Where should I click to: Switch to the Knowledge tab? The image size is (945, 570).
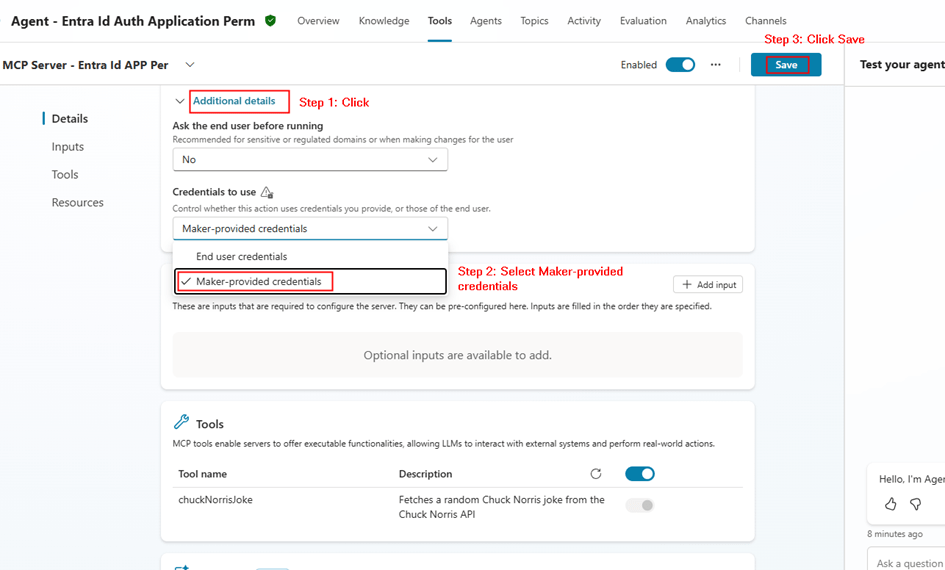click(x=384, y=21)
